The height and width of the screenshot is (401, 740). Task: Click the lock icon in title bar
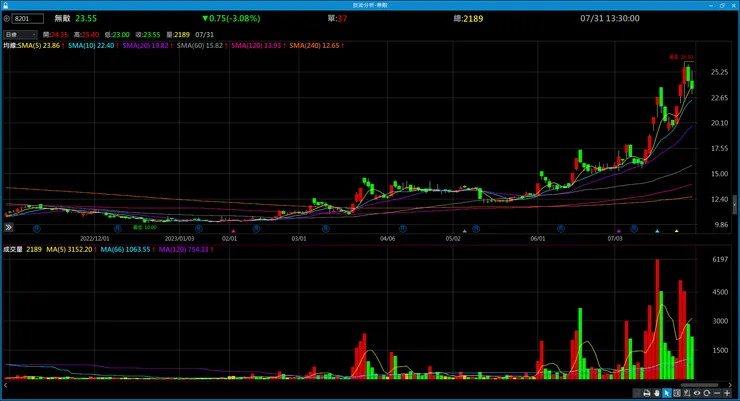pyautogui.click(x=6, y=5)
